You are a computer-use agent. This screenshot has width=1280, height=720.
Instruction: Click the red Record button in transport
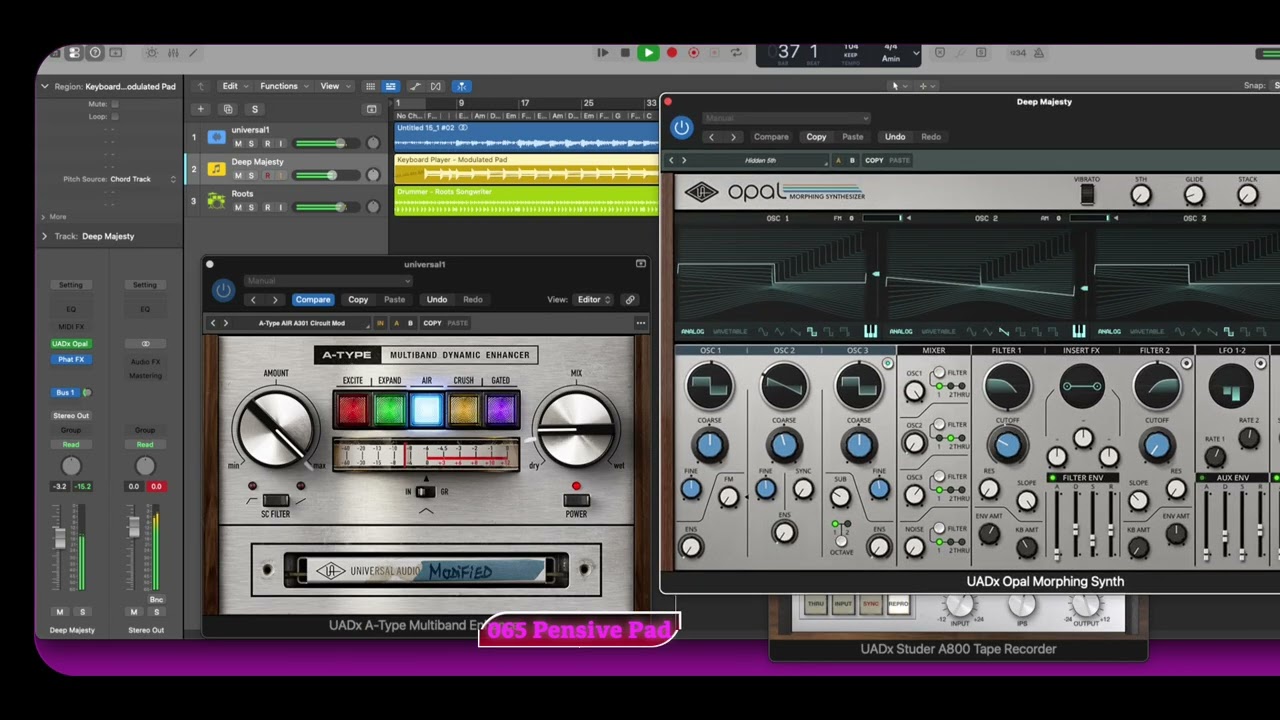tap(671, 53)
